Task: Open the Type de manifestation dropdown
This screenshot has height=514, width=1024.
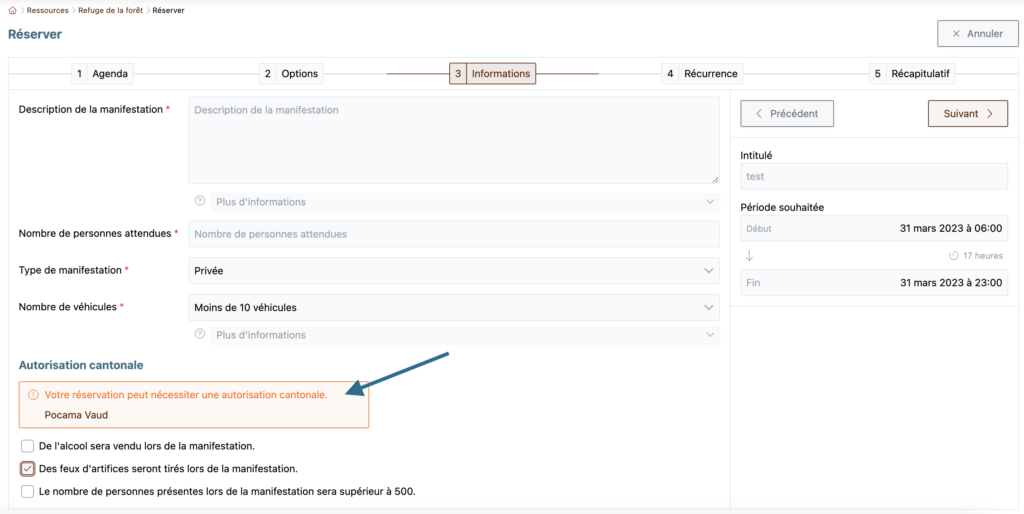Action: point(454,270)
